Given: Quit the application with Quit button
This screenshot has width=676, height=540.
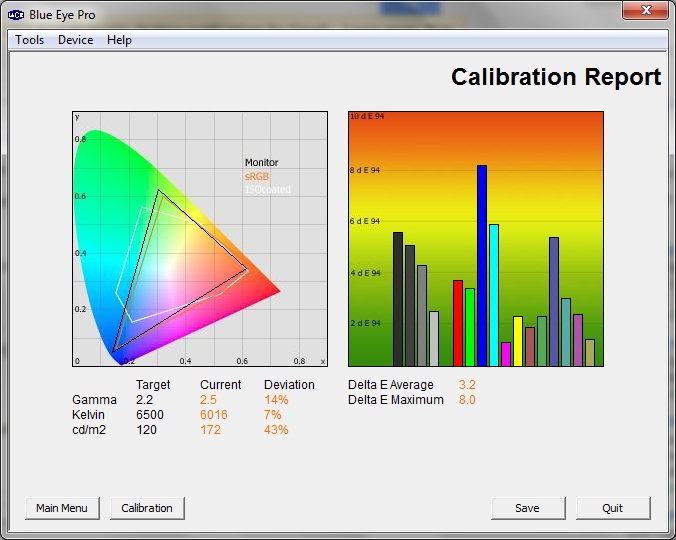Looking at the screenshot, I should pos(613,508).
